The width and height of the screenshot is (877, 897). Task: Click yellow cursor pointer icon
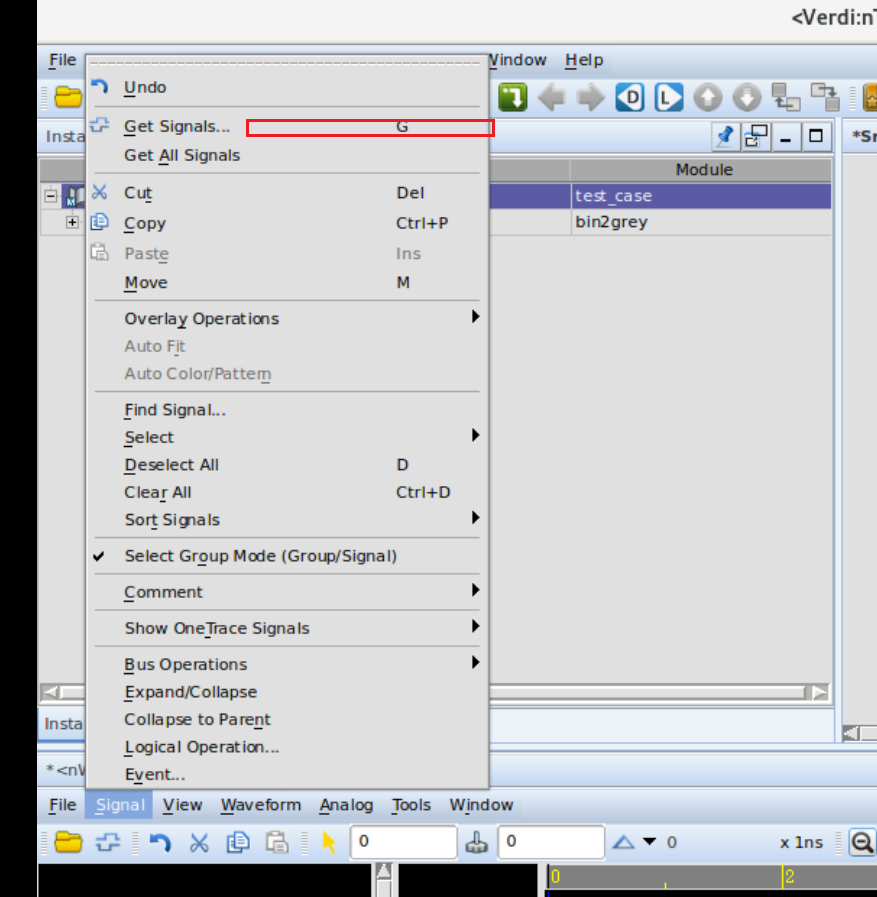pos(329,842)
